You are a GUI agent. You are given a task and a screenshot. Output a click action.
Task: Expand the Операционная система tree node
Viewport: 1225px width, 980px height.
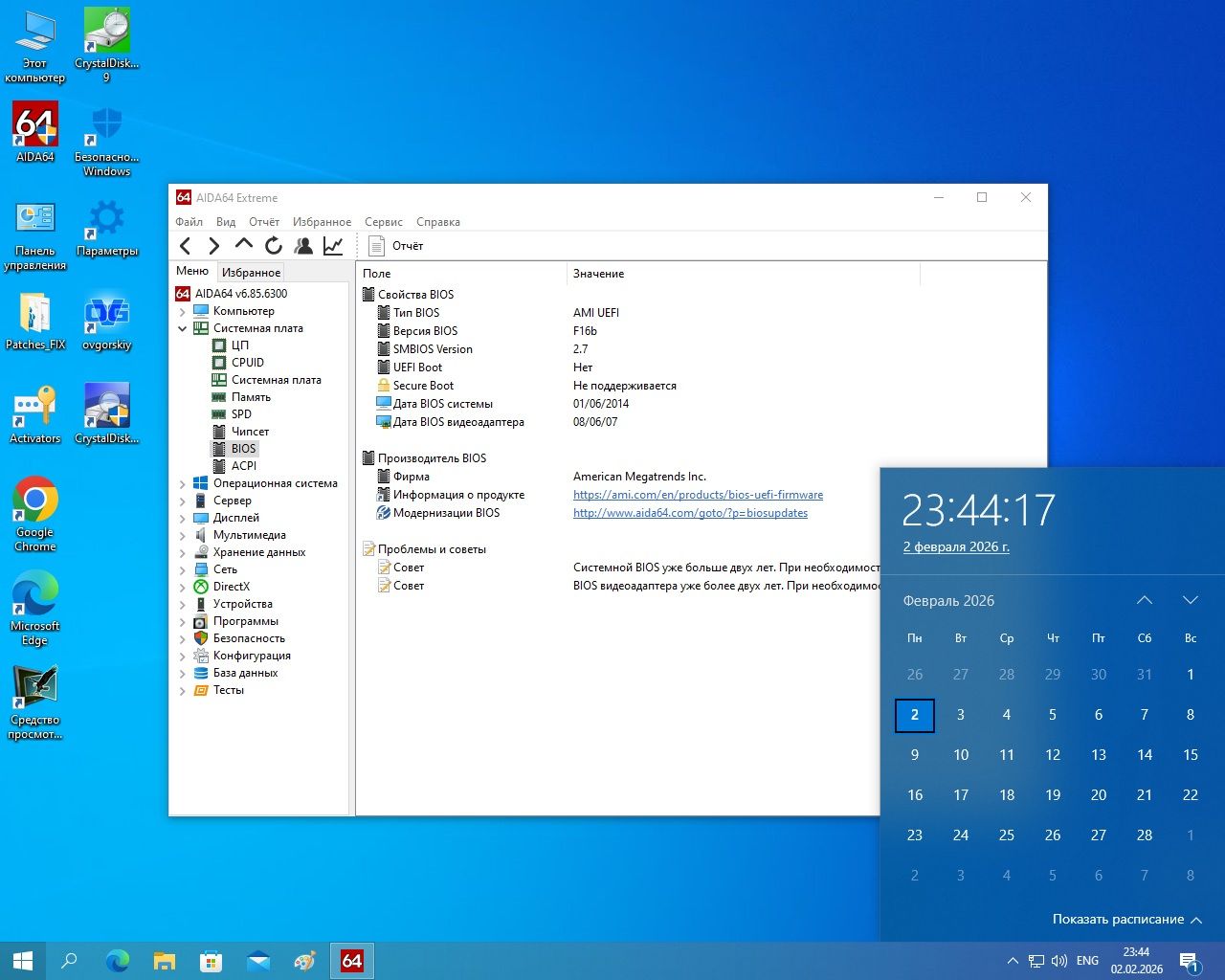click(x=182, y=483)
